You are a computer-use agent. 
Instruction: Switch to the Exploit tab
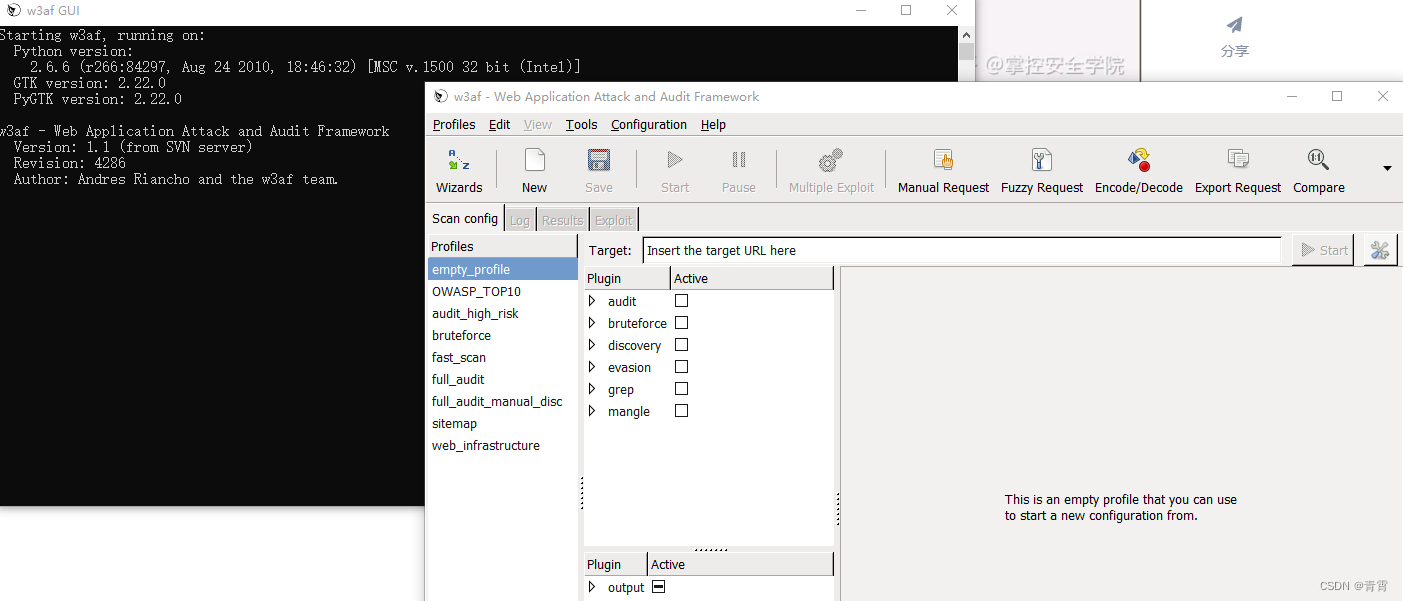tap(614, 220)
